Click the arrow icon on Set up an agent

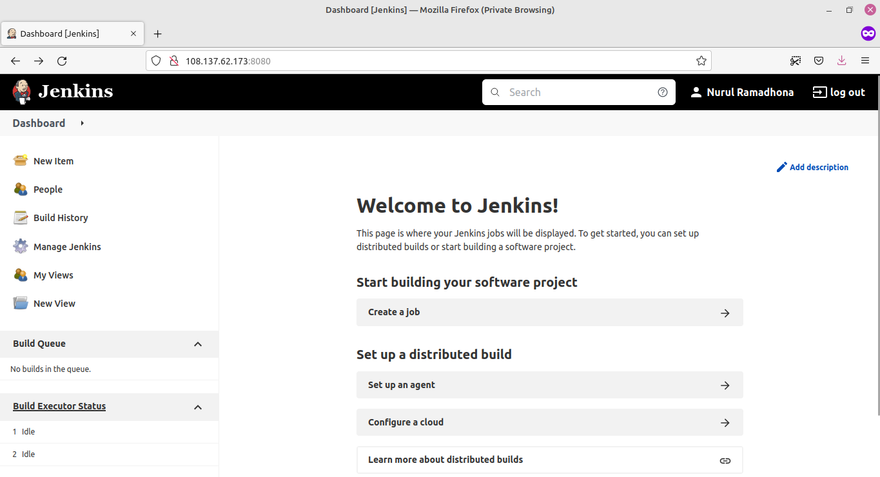(x=725, y=386)
